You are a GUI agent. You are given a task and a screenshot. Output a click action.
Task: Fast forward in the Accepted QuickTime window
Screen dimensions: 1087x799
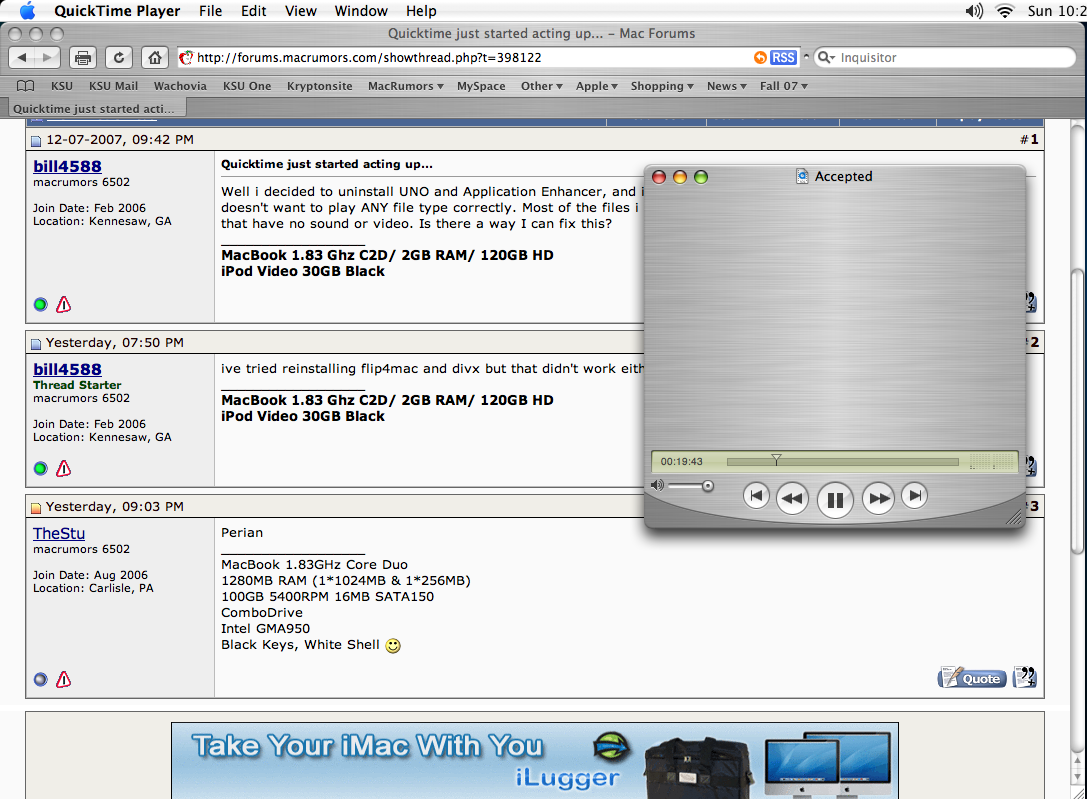[x=878, y=498]
